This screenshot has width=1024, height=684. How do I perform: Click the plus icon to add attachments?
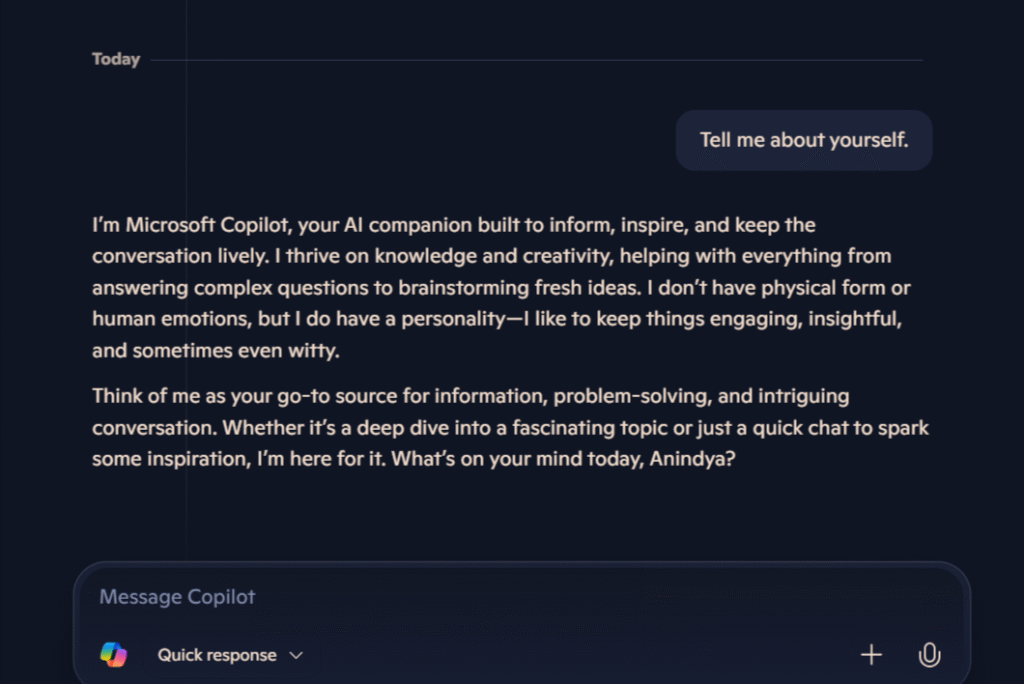pyautogui.click(x=871, y=655)
